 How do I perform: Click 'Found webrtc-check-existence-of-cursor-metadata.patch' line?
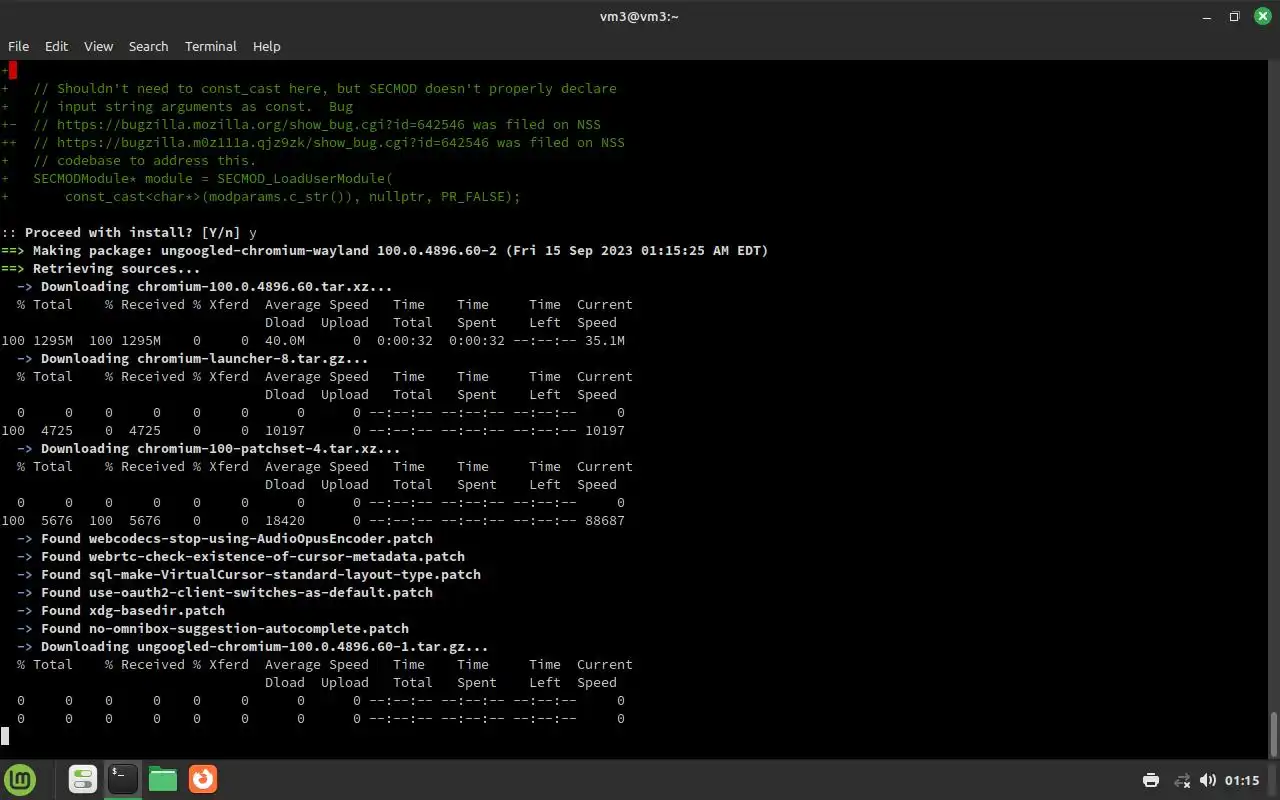(x=241, y=557)
